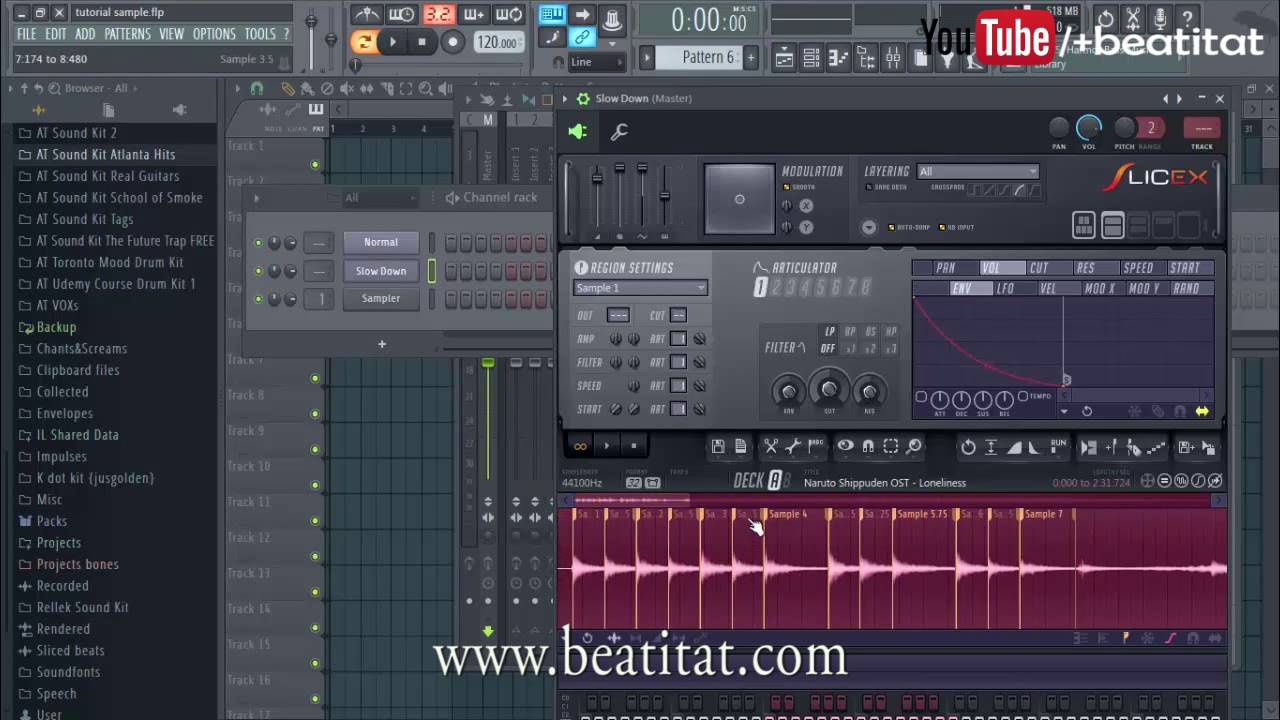The image size is (1280, 720).
Task: Open the round down-arrow menu near Auto-dump
Action: click(868, 227)
